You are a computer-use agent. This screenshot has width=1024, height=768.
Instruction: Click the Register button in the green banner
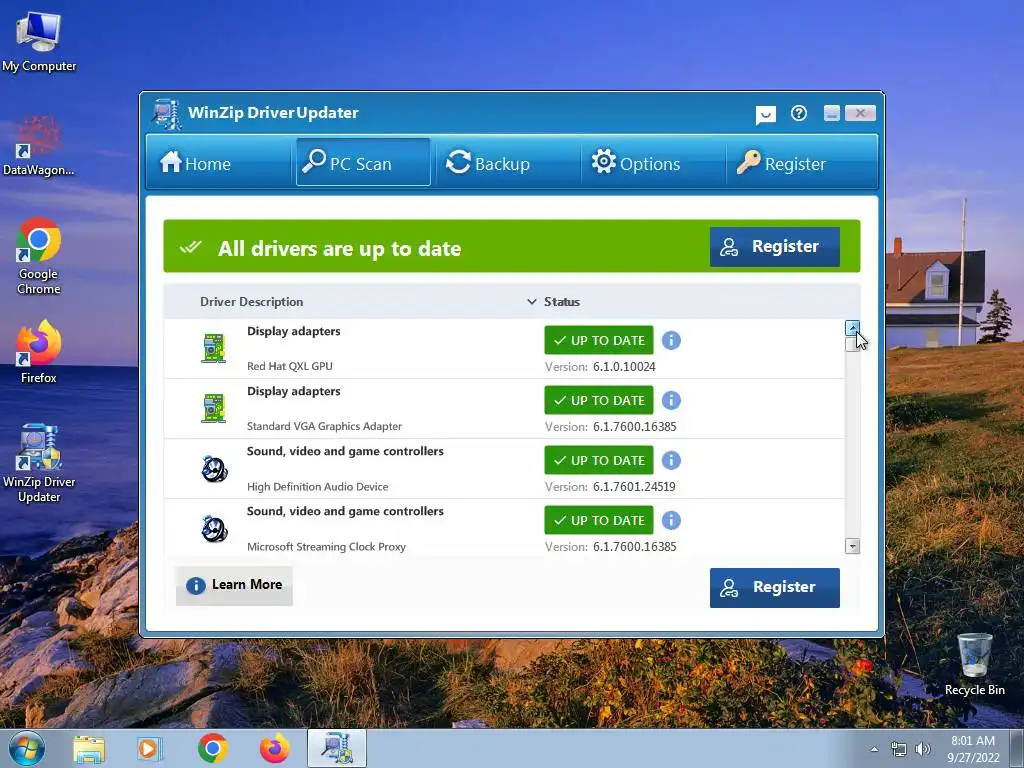775,247
